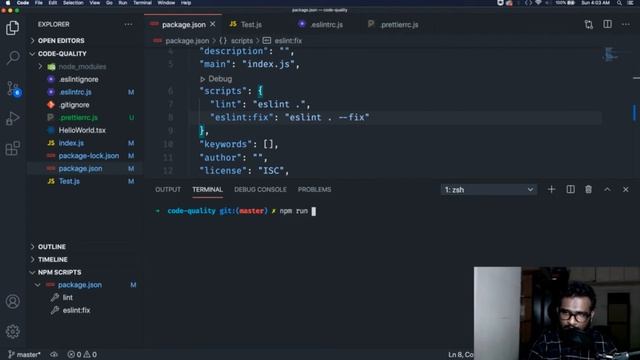Viewport: 640px width, 360px height.
Task: Expand the Outline section
Action: pyautogui.click(x=51, y=247)
